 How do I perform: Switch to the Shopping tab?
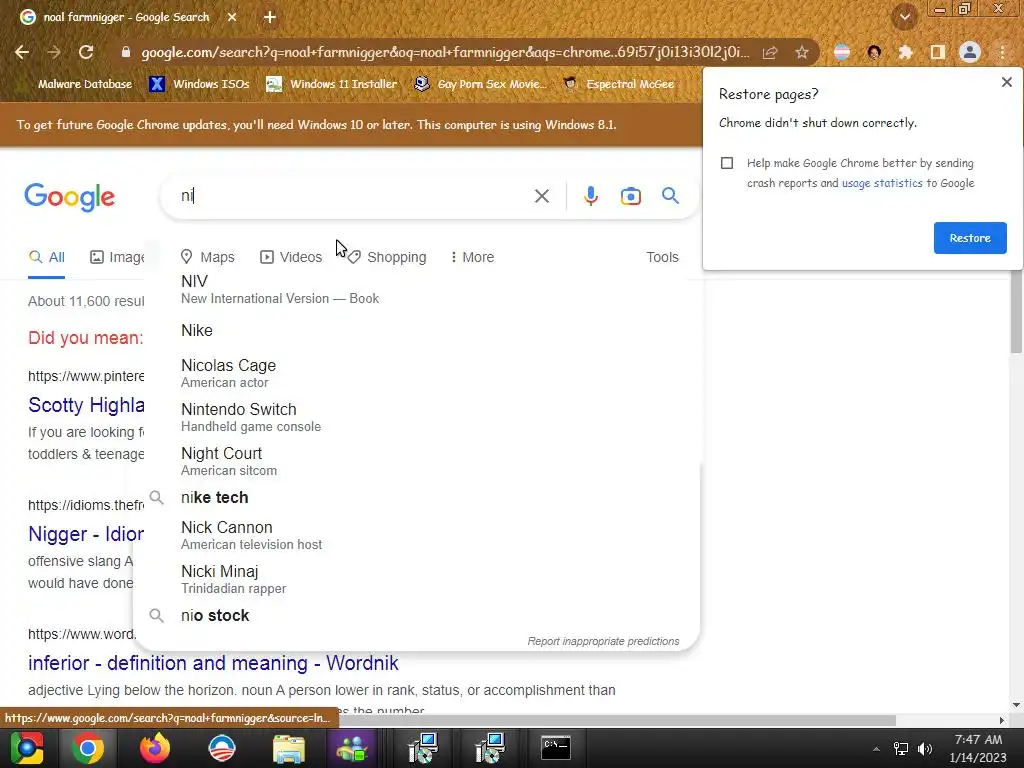(387, 257)
